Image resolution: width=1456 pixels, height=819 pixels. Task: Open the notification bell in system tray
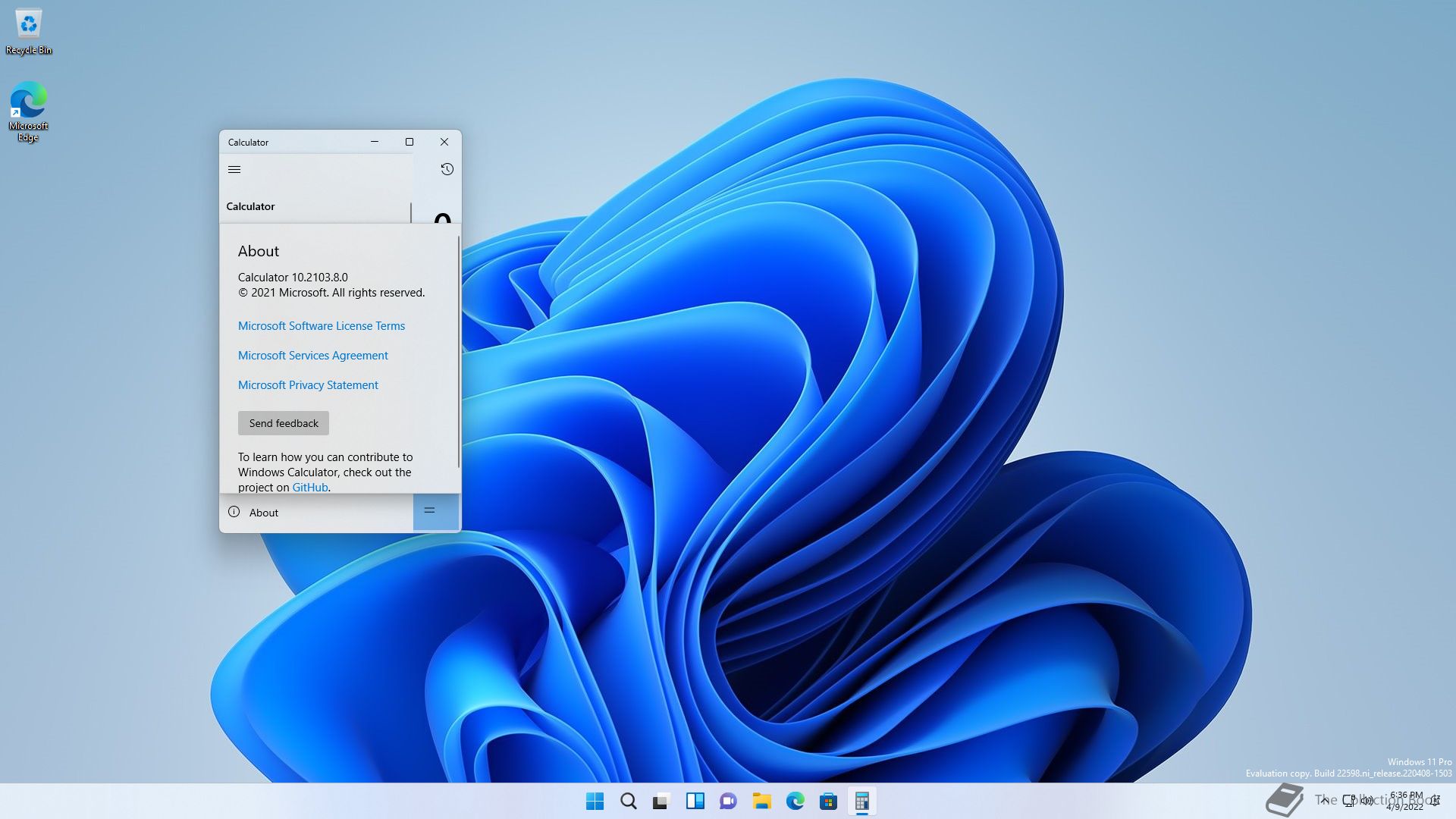pyautogui.click(x=1436, y=800)
